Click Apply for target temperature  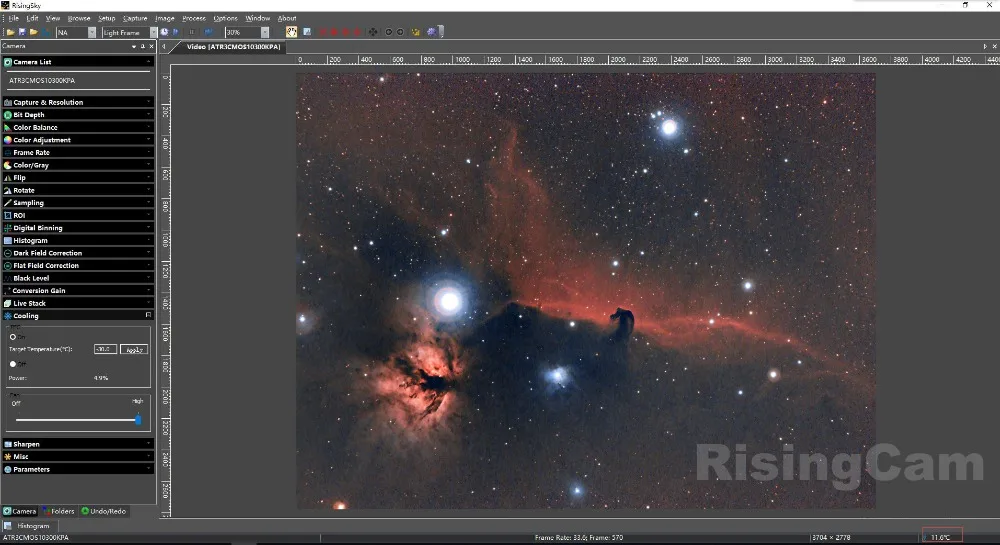[133, 349]
